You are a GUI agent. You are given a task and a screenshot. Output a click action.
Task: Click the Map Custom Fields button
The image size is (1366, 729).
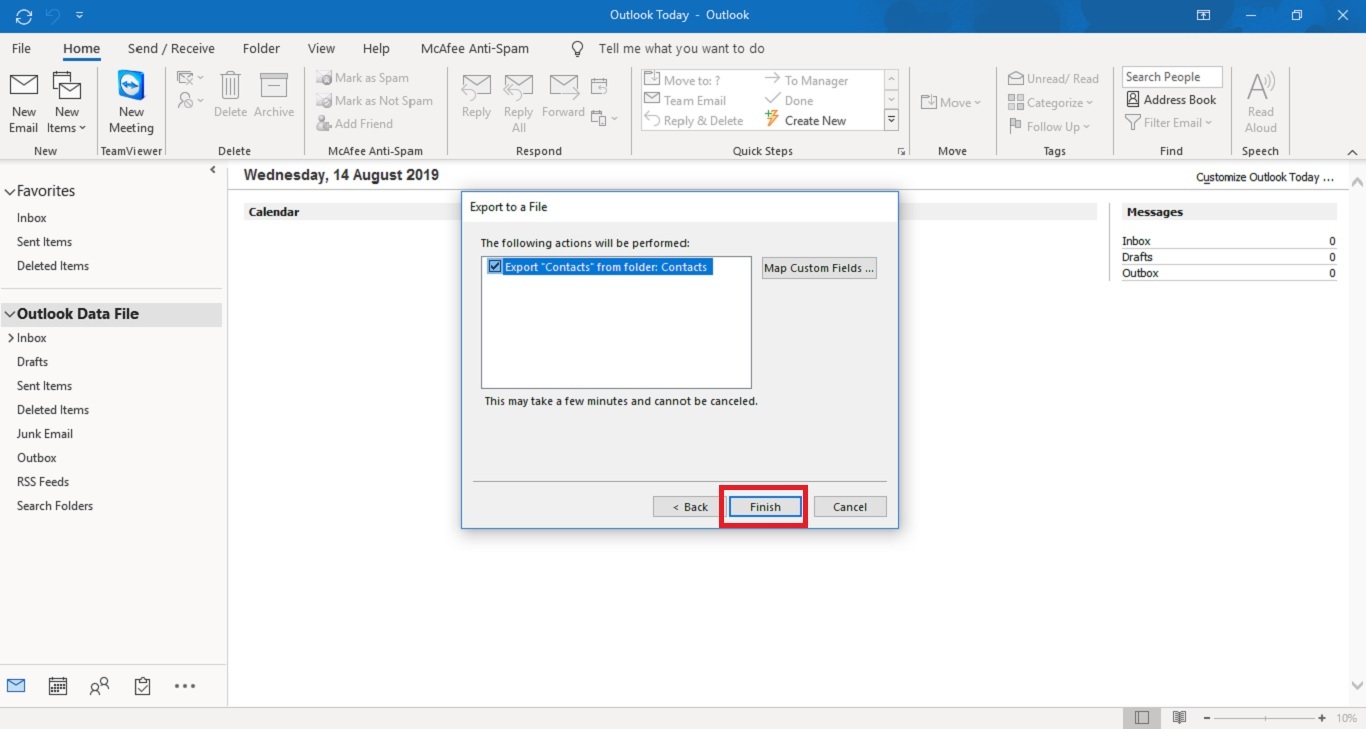(x=819, y=268)
